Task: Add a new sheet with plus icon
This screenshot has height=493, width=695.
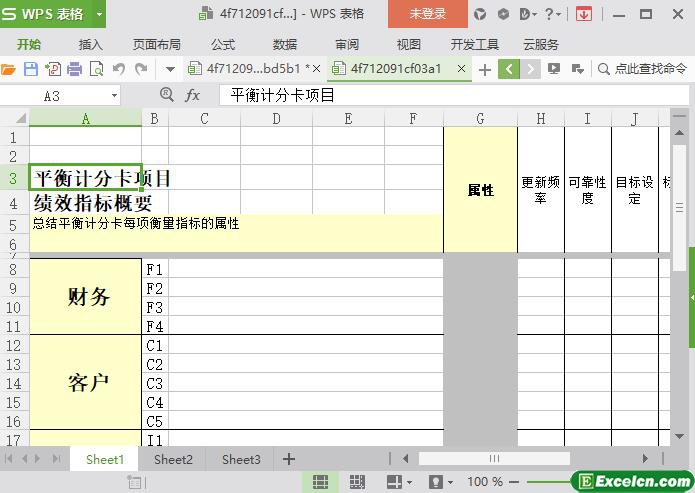Action: pos(289,459)
